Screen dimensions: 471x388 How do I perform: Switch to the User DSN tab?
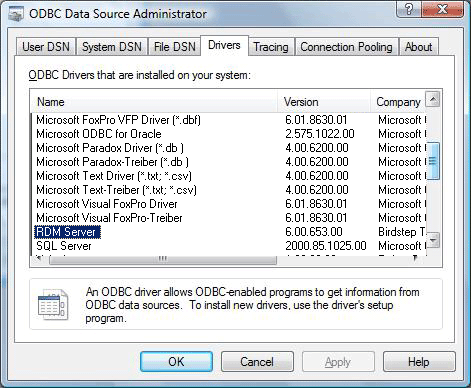pos(46,47)
